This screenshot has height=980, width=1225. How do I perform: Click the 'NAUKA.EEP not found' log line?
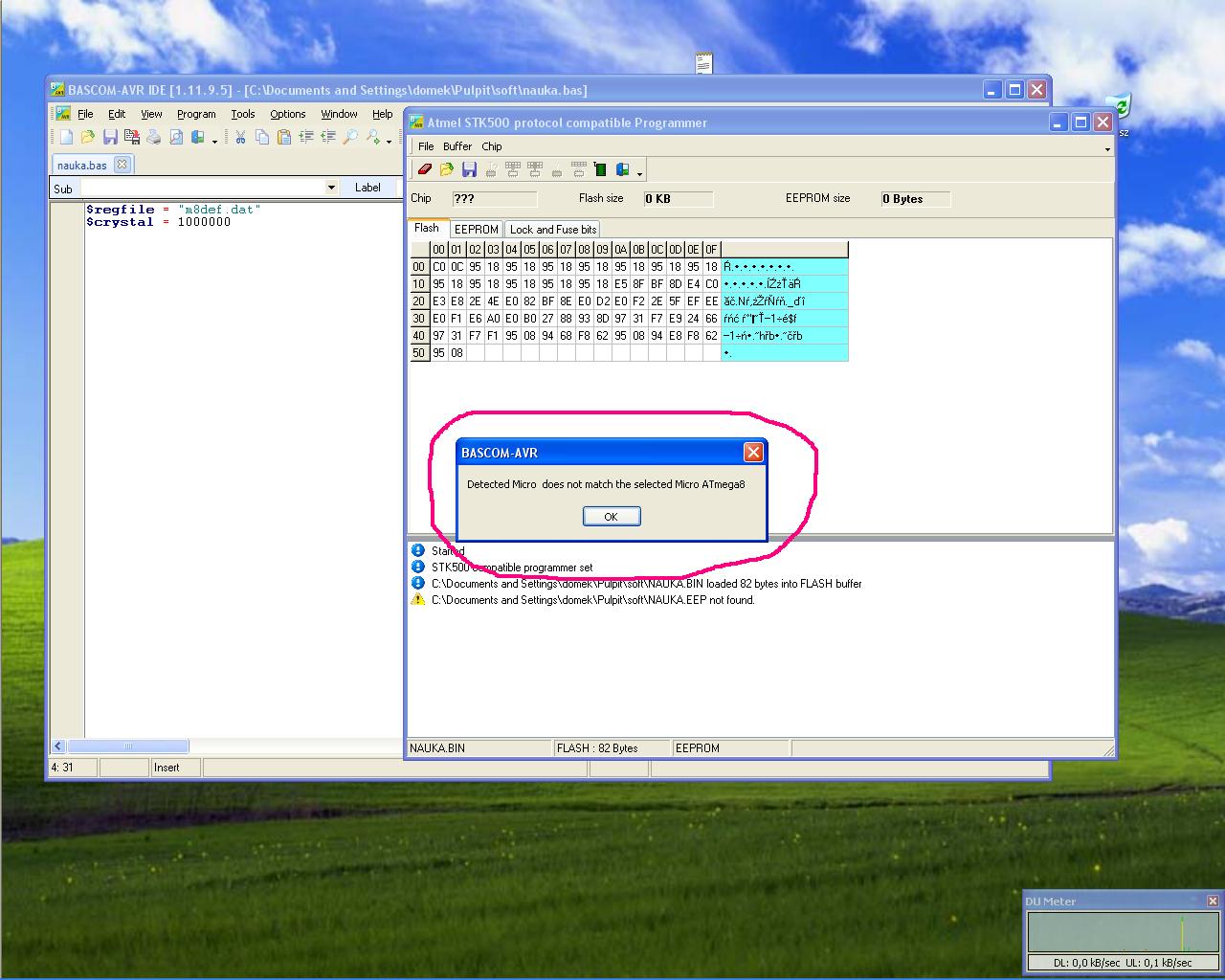coord(593,600)
